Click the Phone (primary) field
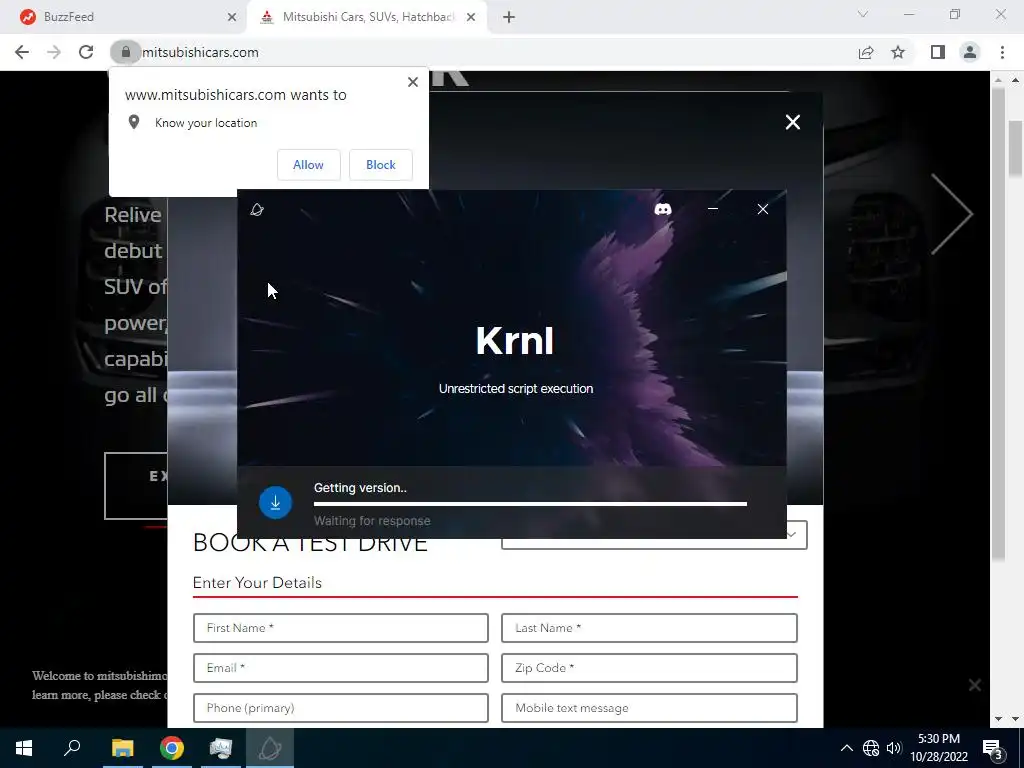 pyautogui.click(x=341, y=708)
